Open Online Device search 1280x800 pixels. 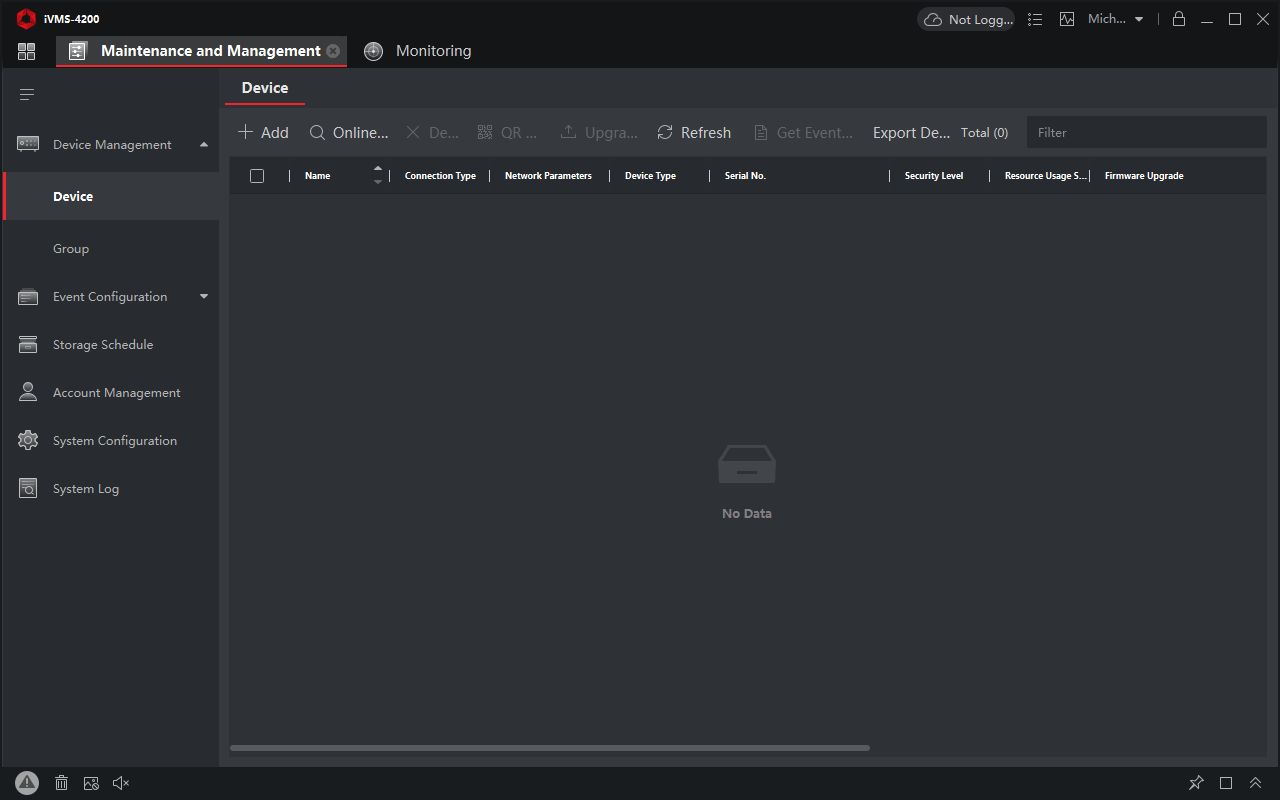(x=348, y=132)
